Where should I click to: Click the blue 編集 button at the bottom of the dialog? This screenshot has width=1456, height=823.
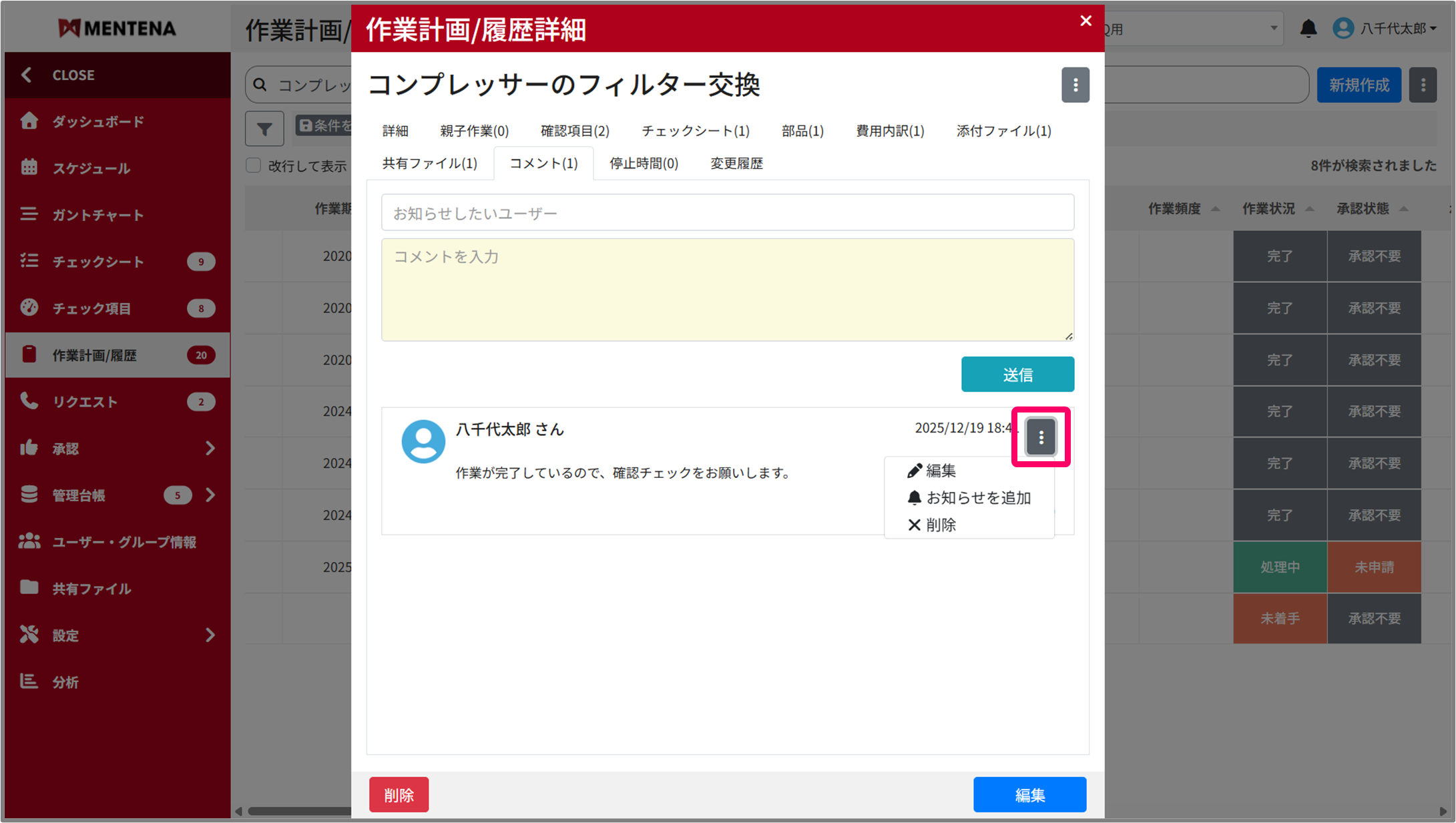point(1029,794)
